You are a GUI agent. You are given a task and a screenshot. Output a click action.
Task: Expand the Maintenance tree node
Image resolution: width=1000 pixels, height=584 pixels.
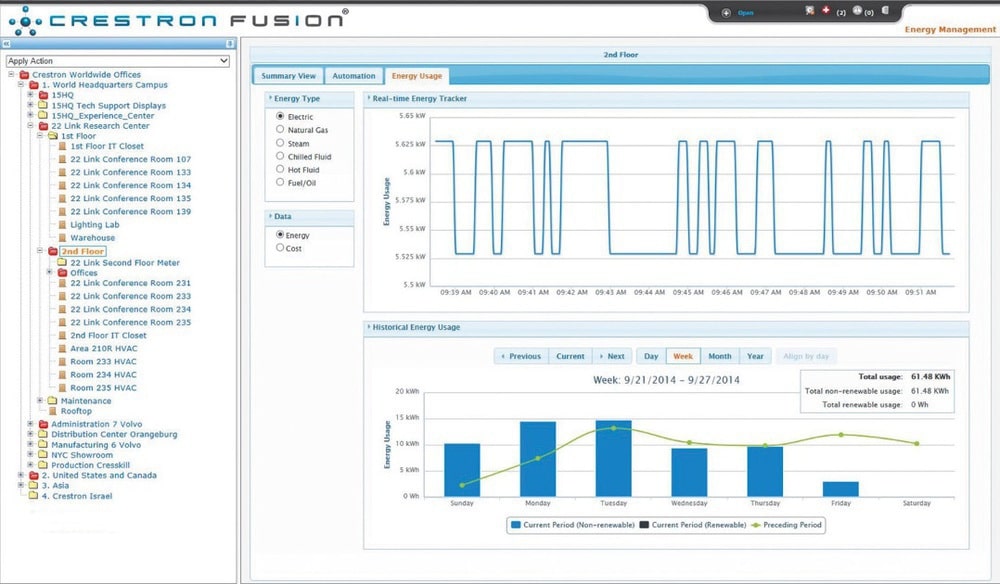pos(40,400)
